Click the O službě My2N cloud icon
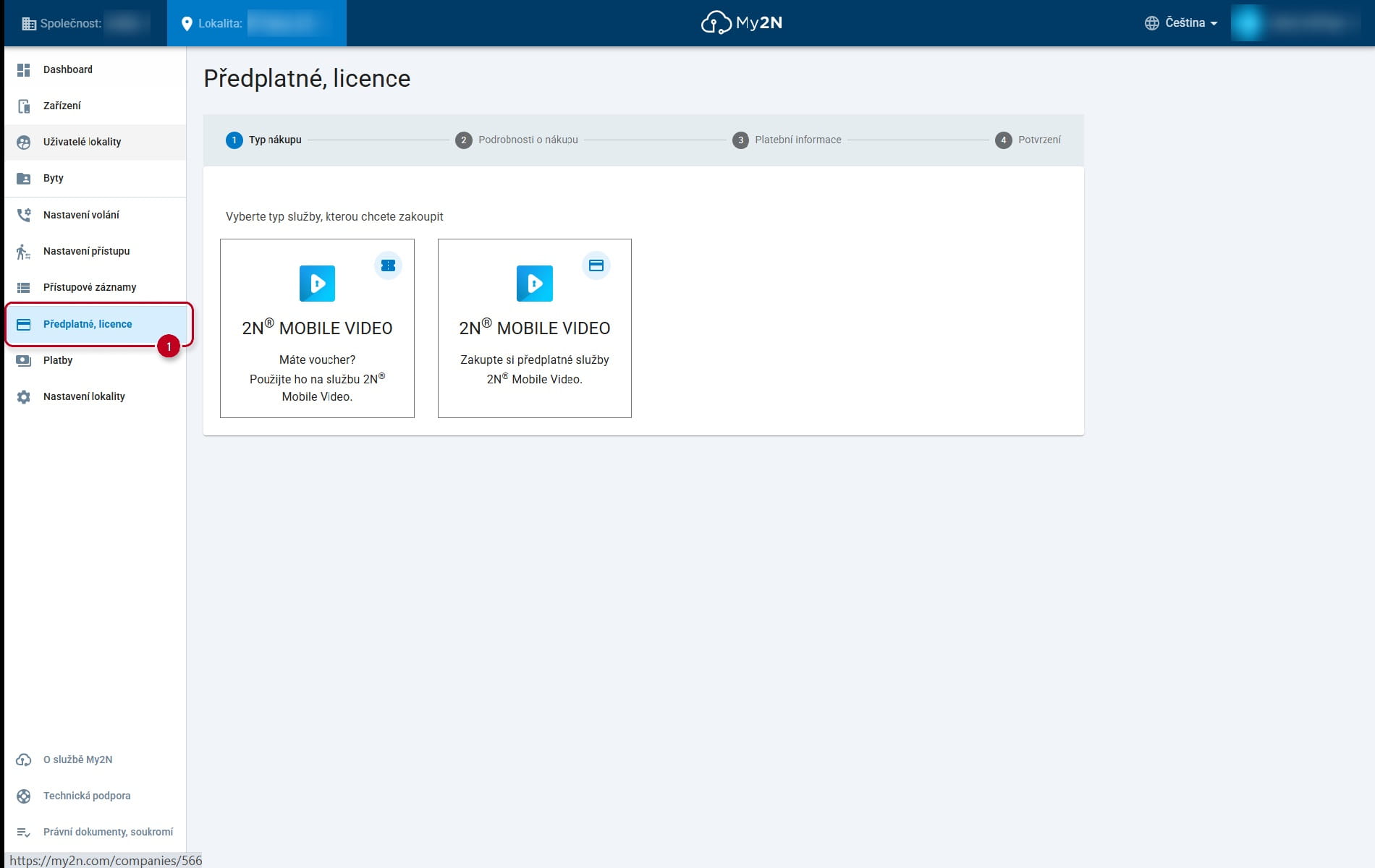The width and height of the screenshot is (1375, 868). click(x=23, y=759)
